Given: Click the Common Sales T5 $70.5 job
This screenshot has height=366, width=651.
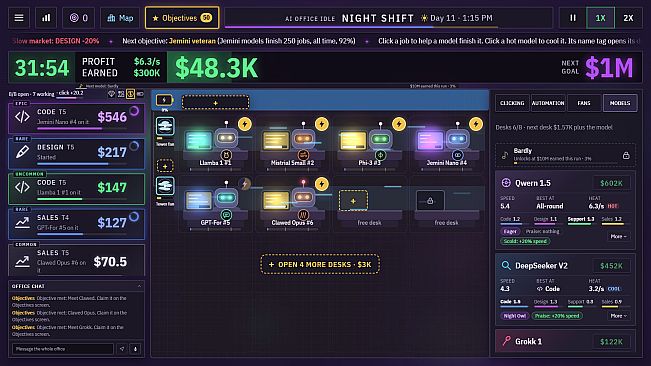Looking at the screenshot, I should point(76,260).
